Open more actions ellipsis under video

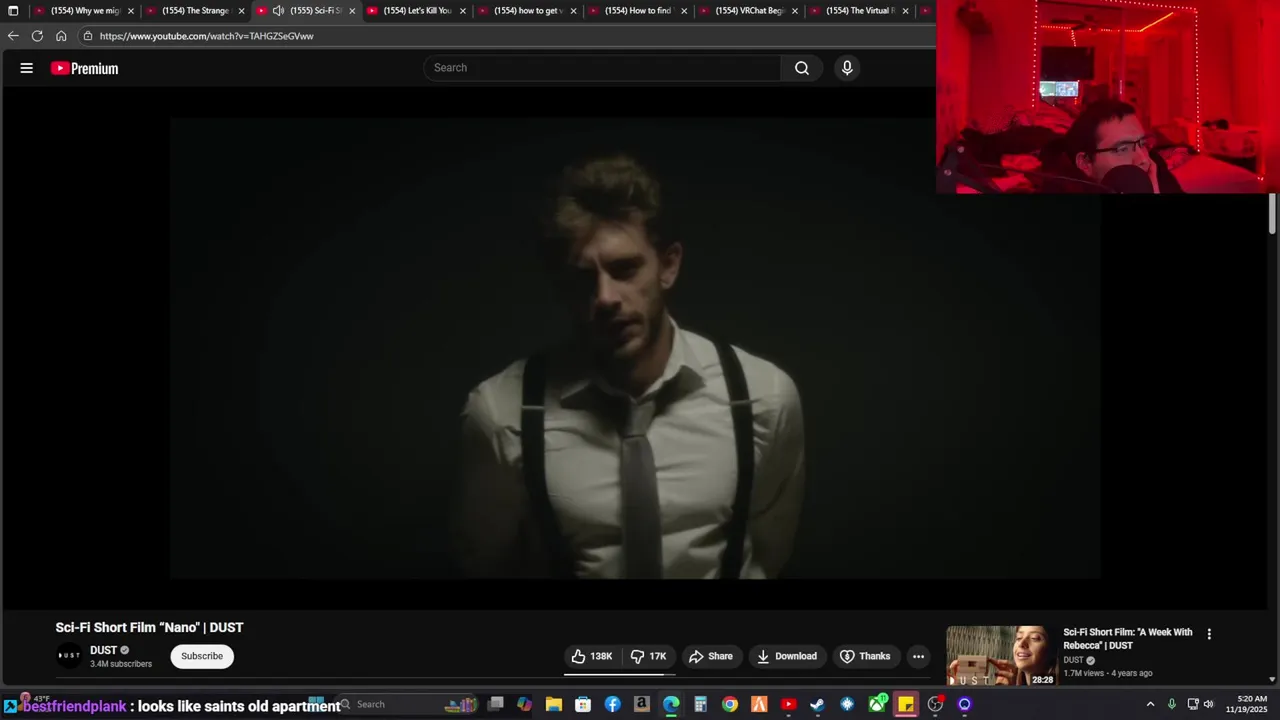point(918,656)
